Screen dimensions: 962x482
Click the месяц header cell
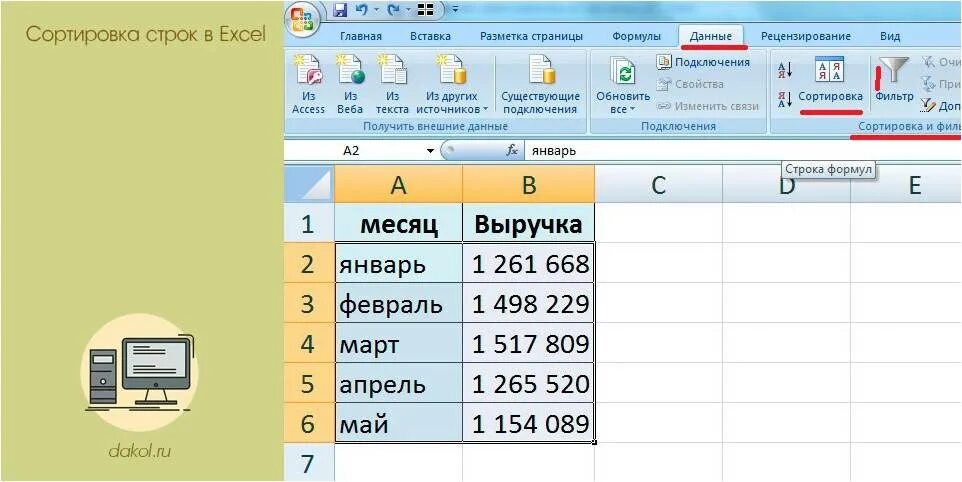399,223
